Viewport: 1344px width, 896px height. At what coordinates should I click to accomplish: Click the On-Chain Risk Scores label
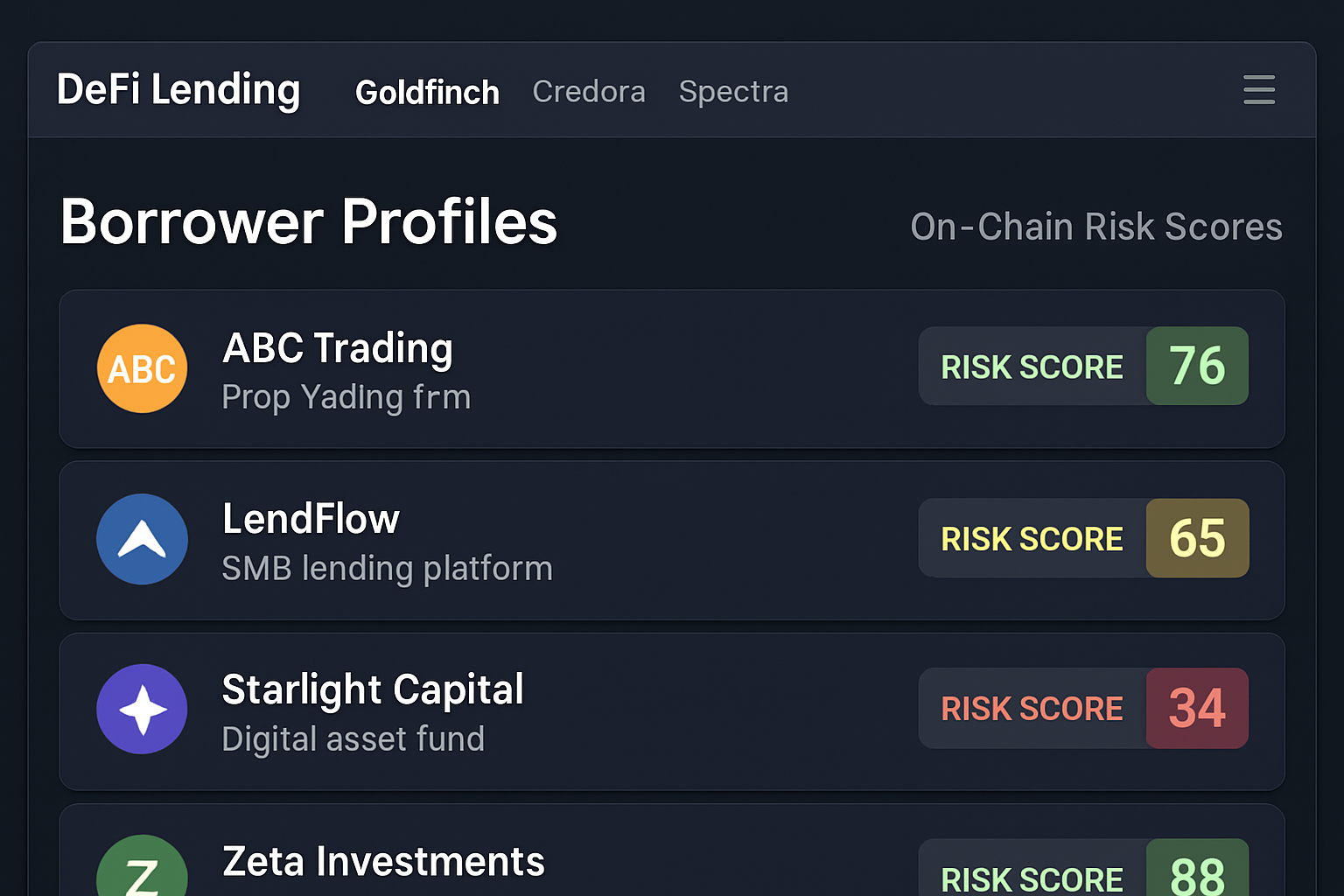pos(1095,227)
